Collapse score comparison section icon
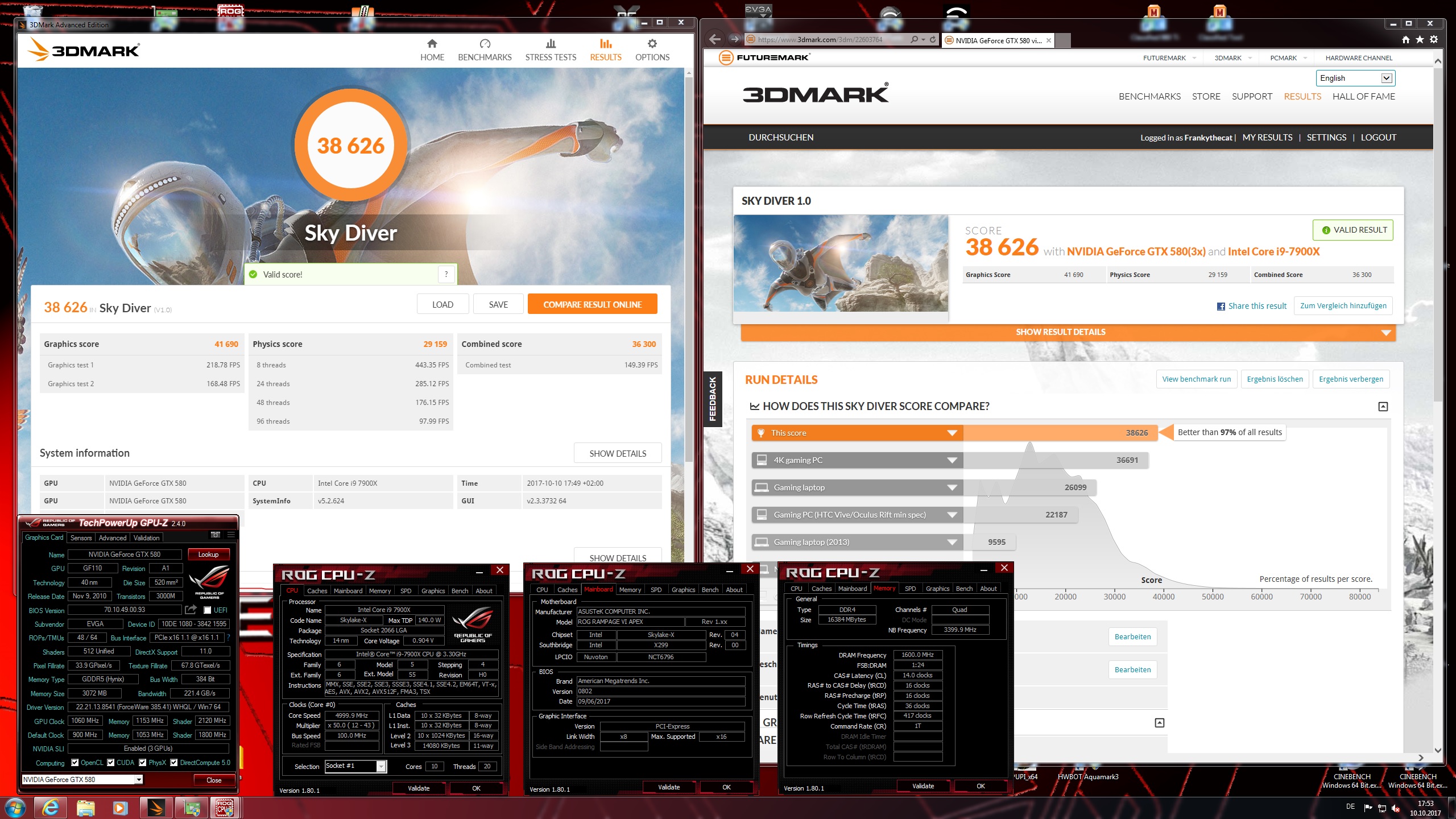 [1383, 406]
